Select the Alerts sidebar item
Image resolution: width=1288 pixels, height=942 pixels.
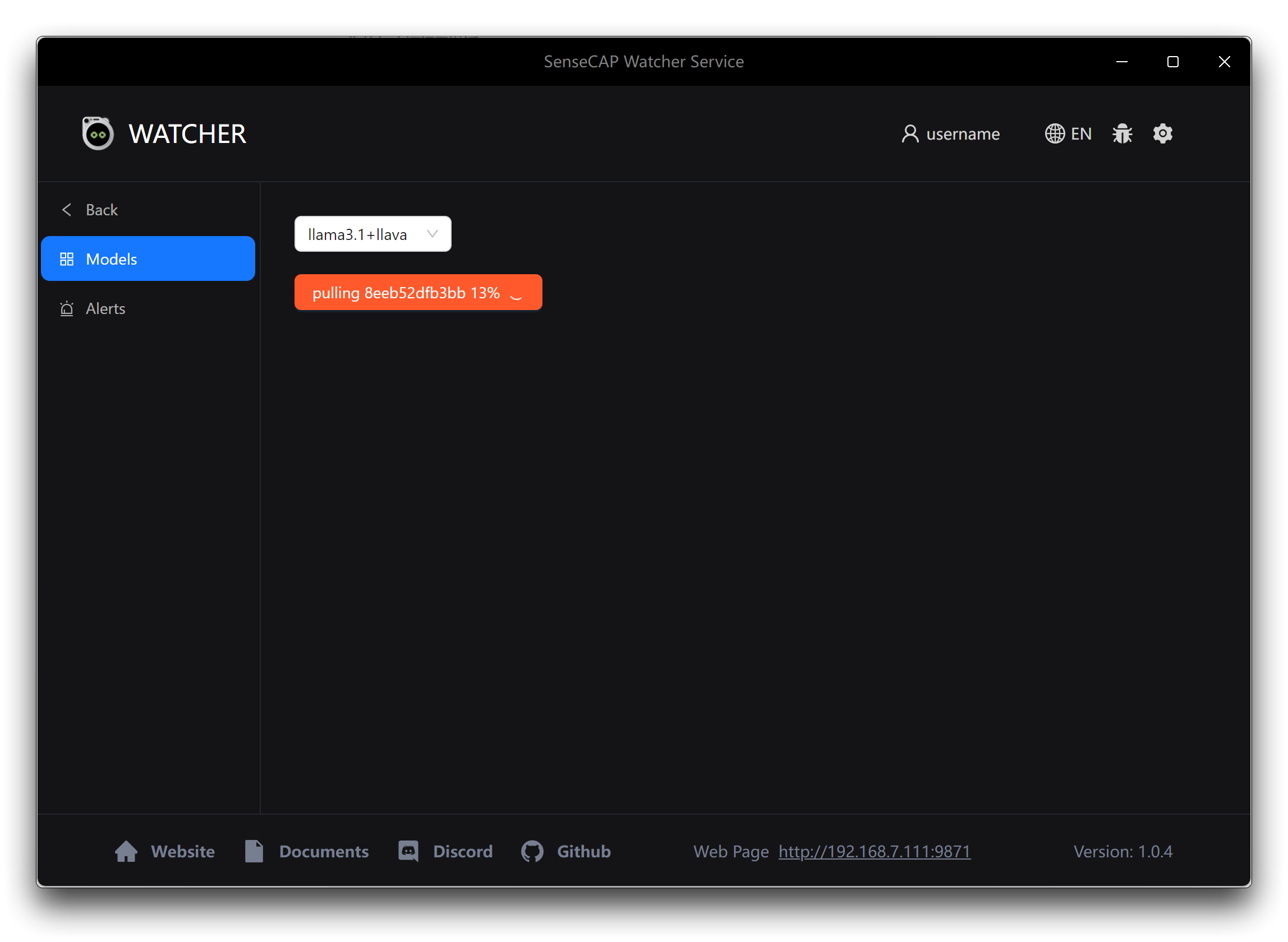click(148, 308)
